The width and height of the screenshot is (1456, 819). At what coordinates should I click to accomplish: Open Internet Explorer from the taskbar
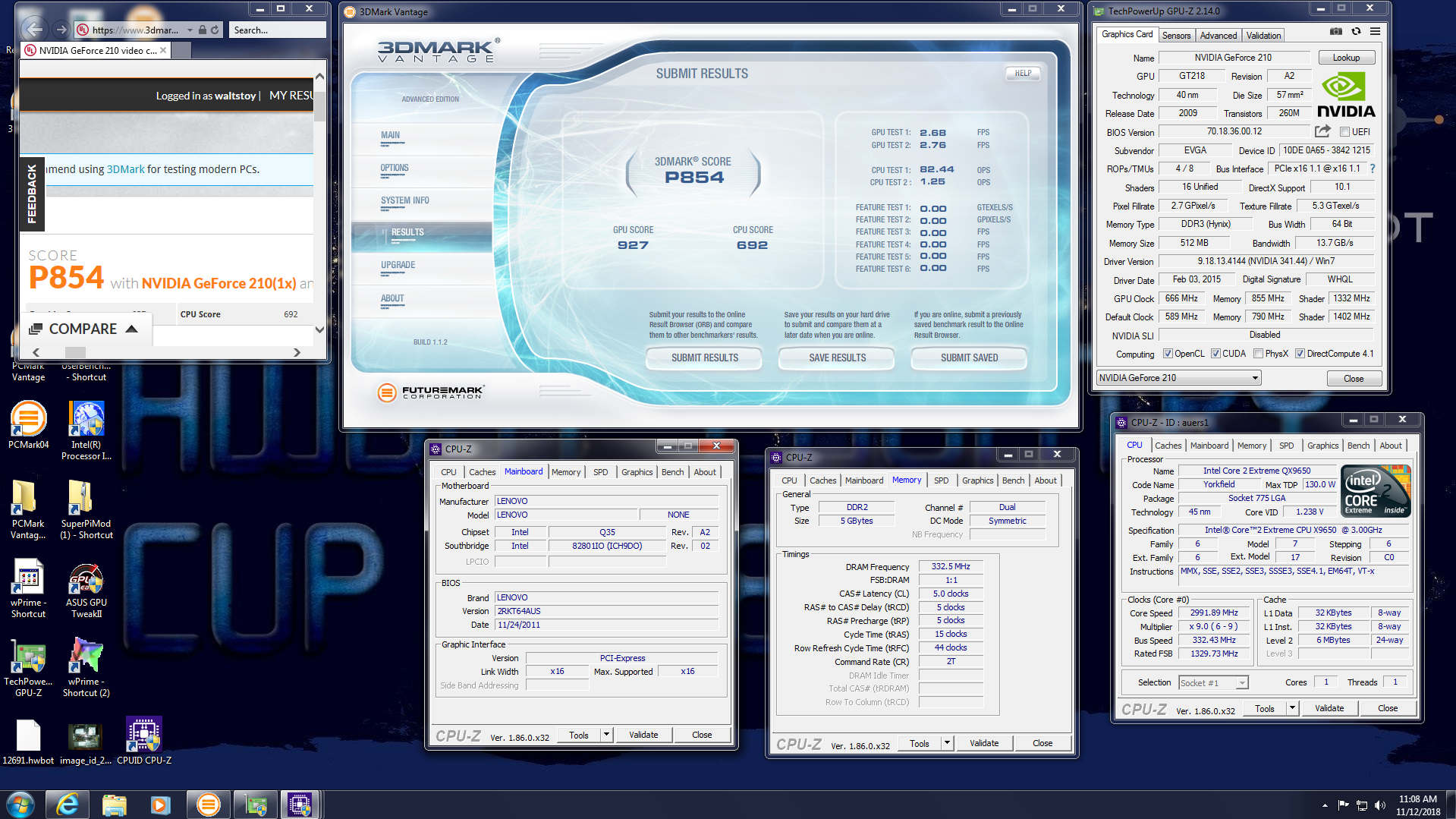click(68, 805)
